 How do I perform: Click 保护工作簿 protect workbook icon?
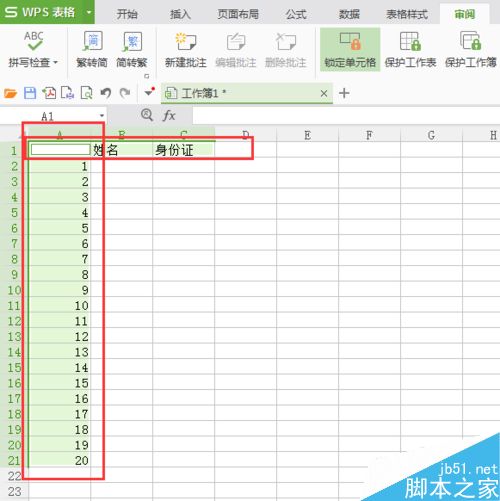[470, 41]
